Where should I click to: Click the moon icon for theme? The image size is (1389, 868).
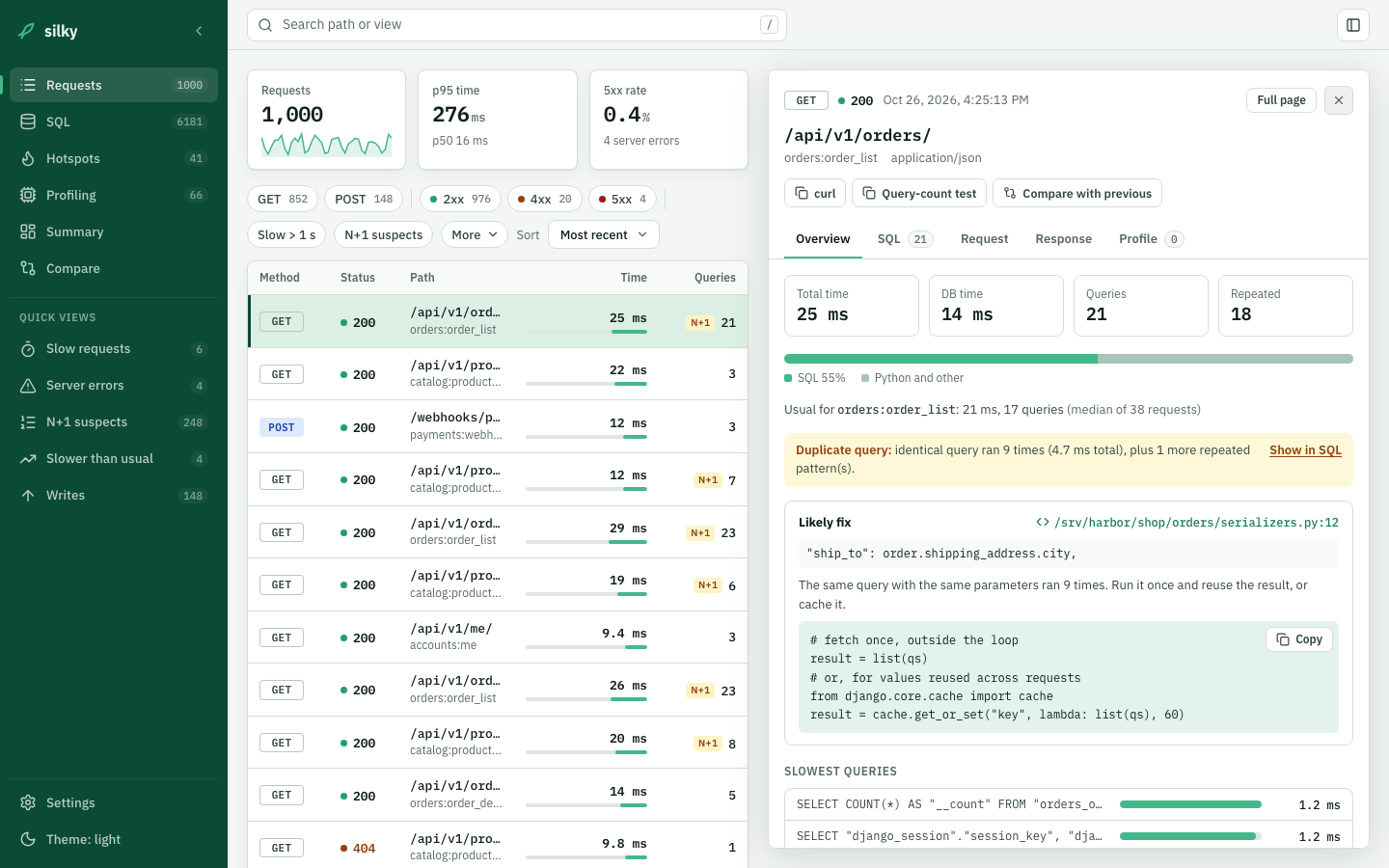coord(28,839)
